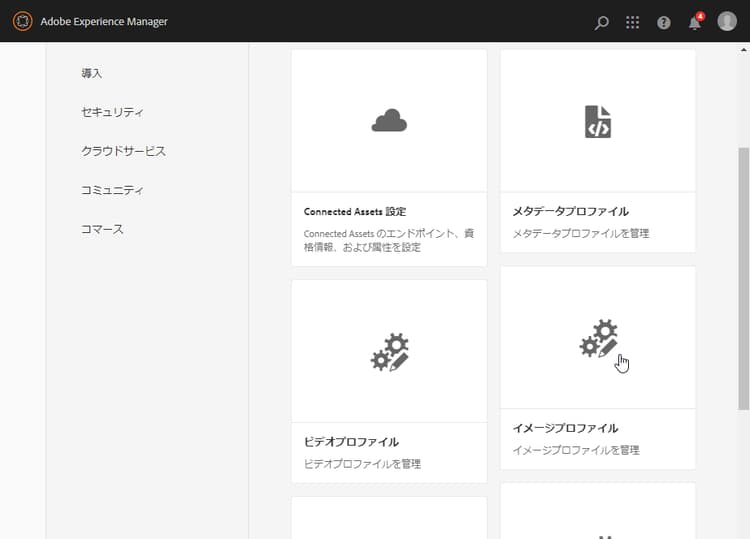The height and width of the screenshot is (539, 750).
Task: Click the ビデオプロファイルを管理 description
Action: point(362,463)
